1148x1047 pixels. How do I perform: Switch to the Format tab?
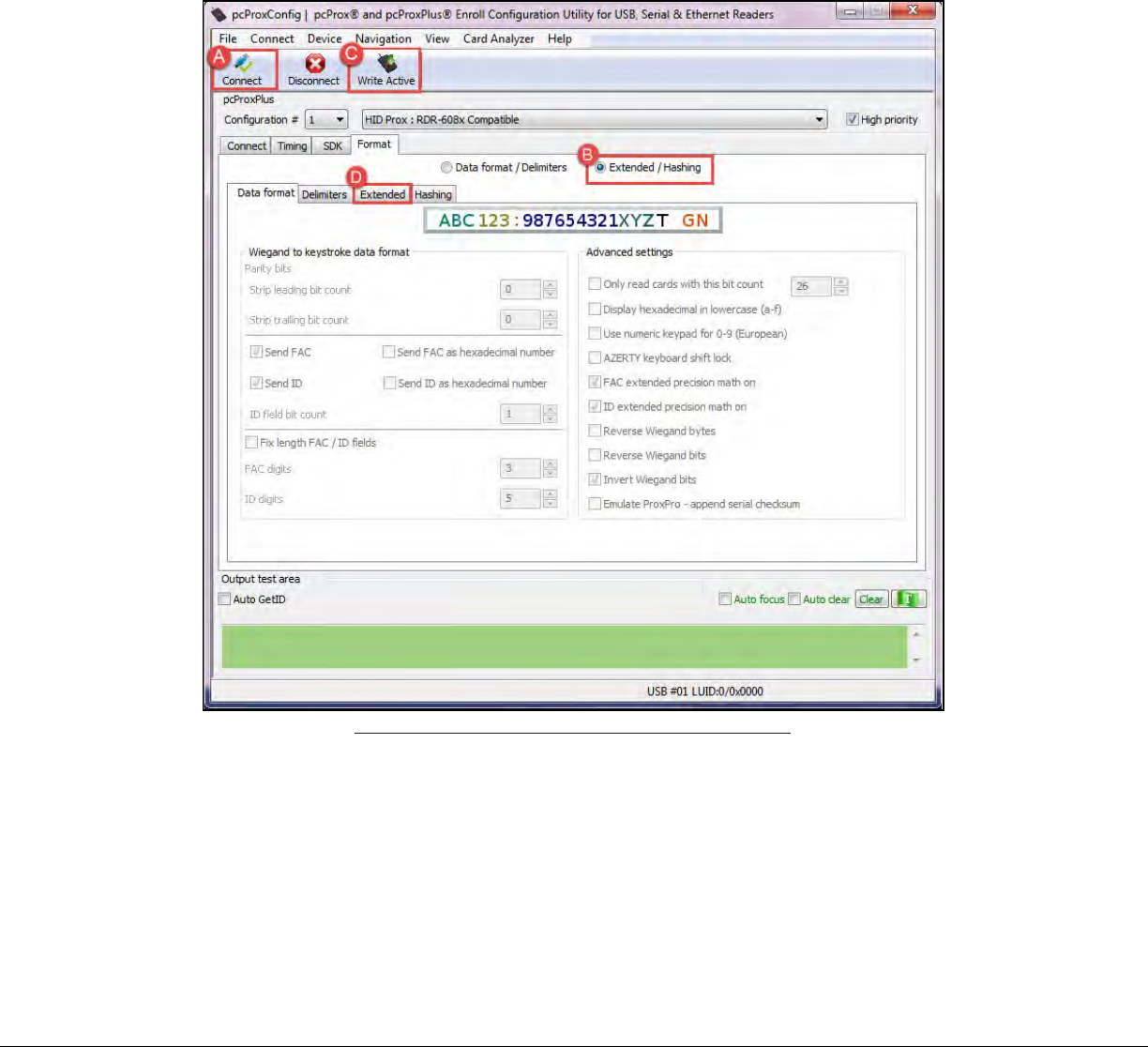point(374,144)
